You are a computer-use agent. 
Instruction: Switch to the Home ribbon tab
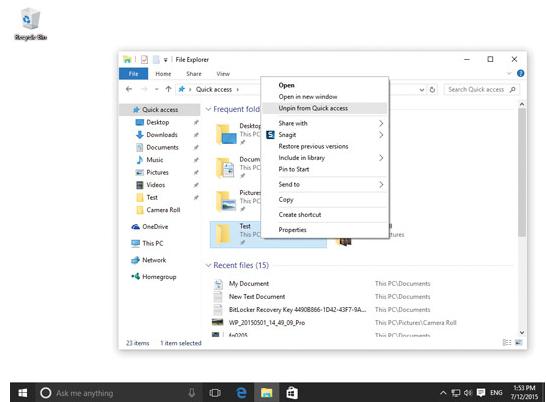[x=163, y=74]
